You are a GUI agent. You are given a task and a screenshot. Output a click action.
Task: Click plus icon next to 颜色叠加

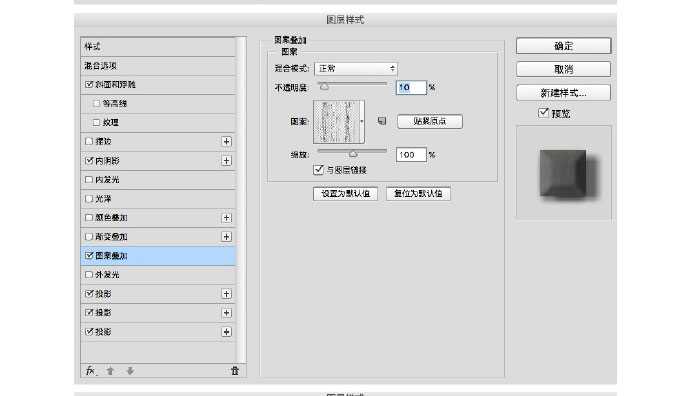pos(226,218)
